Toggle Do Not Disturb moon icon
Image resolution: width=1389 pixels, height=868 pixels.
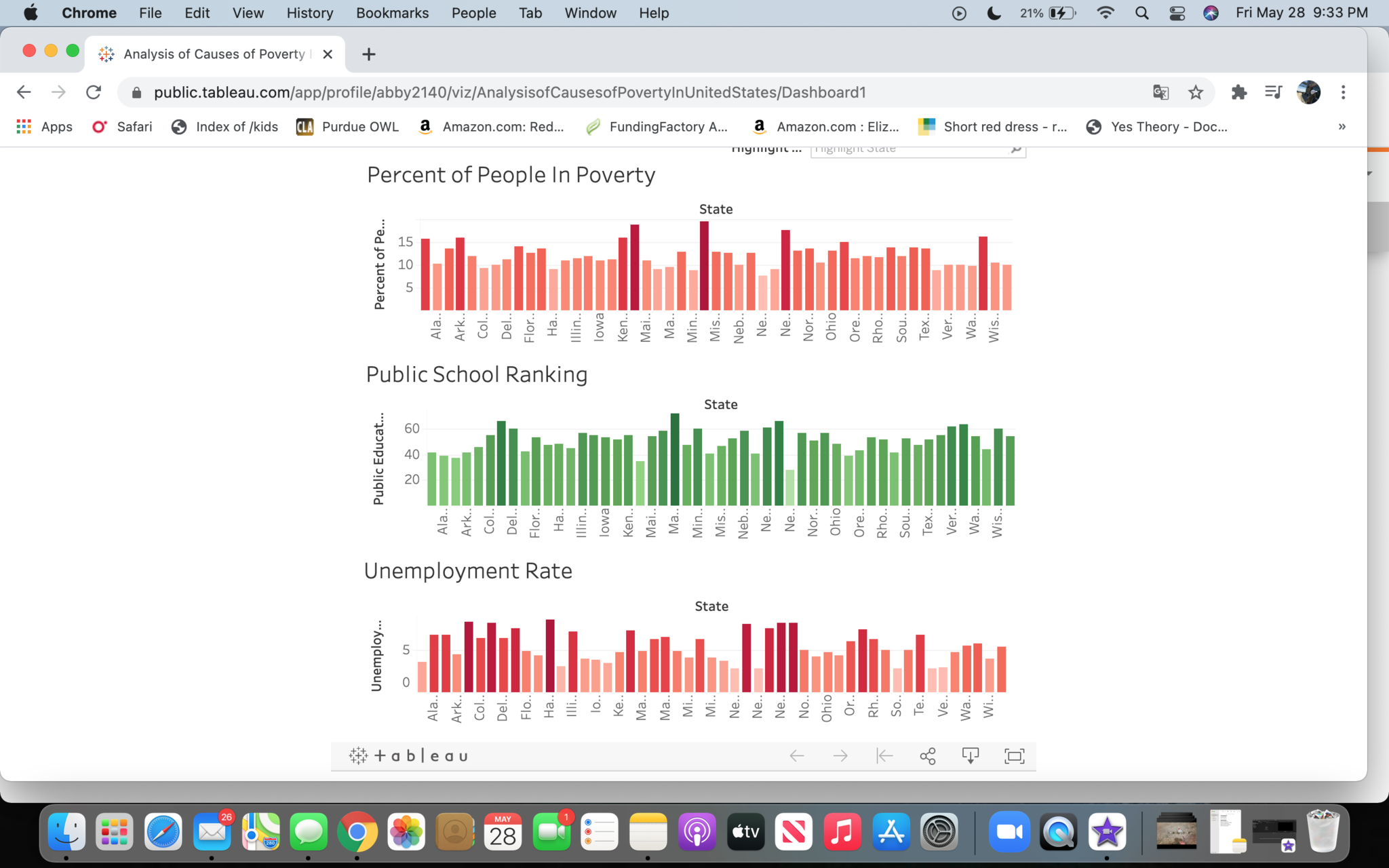(994, 13)
